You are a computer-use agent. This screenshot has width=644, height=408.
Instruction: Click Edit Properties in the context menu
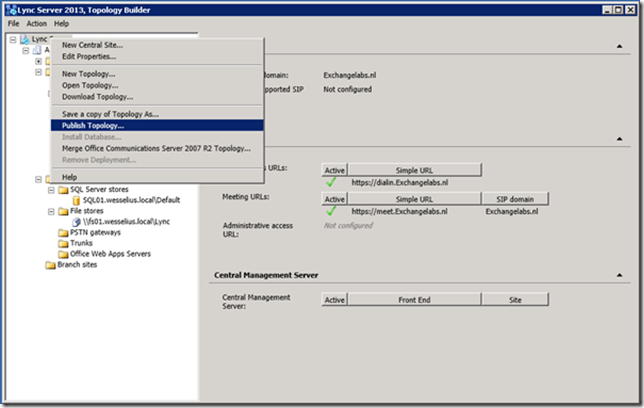click(x=89, y=56)
